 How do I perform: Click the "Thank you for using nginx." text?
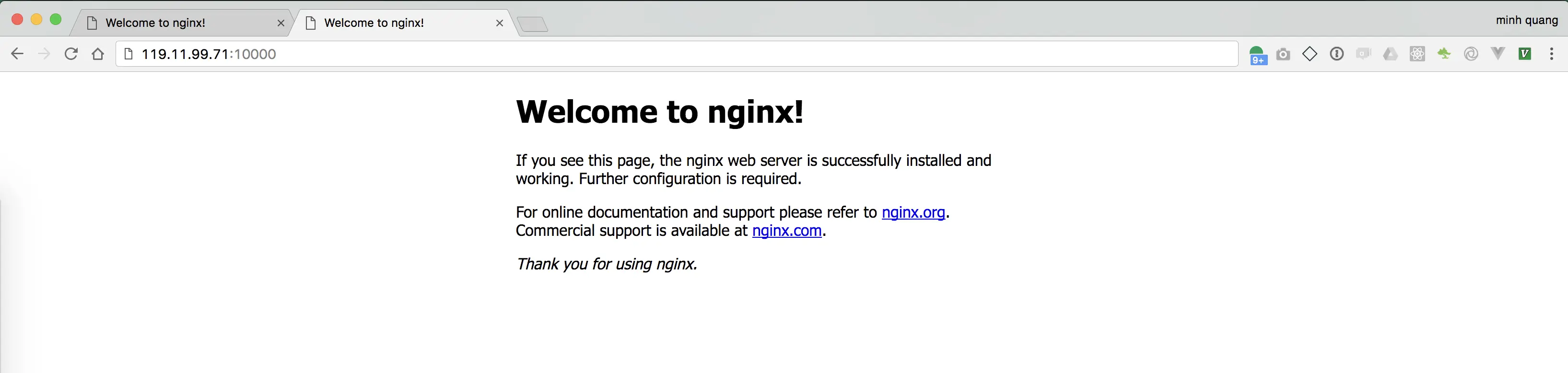coord(606,264)
